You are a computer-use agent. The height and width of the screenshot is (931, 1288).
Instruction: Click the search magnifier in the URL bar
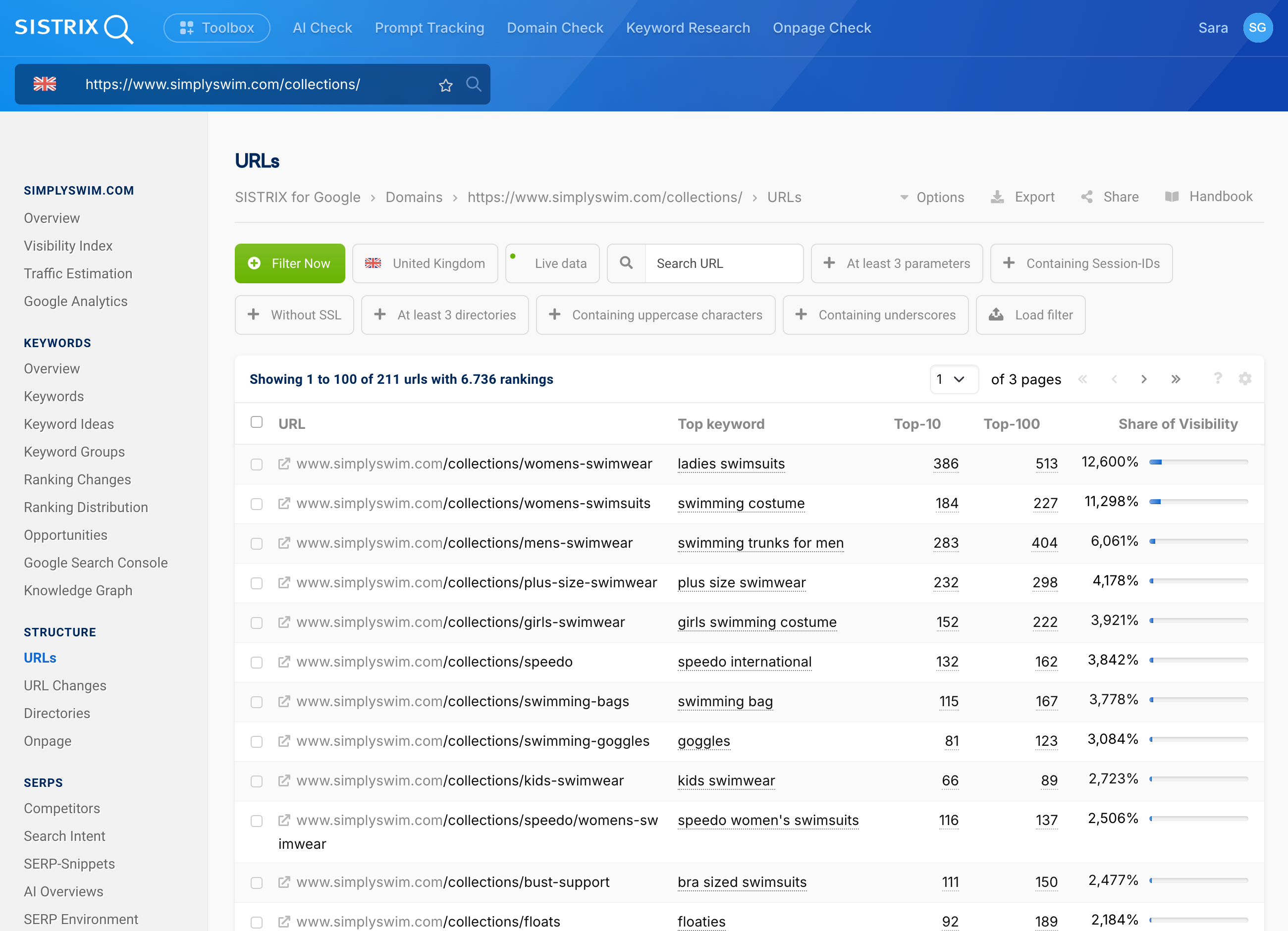coord(474,85)
